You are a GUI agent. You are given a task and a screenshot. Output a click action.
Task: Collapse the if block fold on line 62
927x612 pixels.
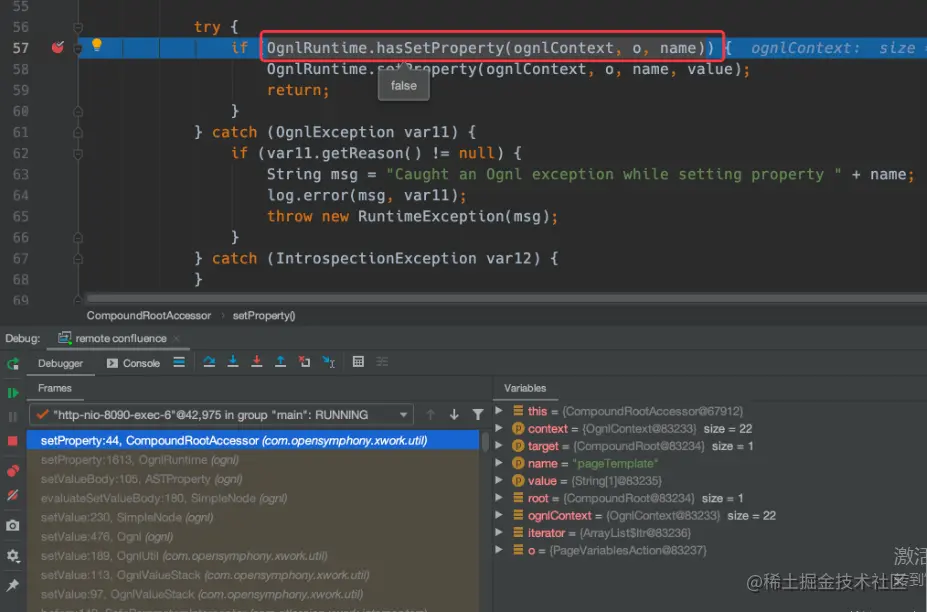click(77, 154)
